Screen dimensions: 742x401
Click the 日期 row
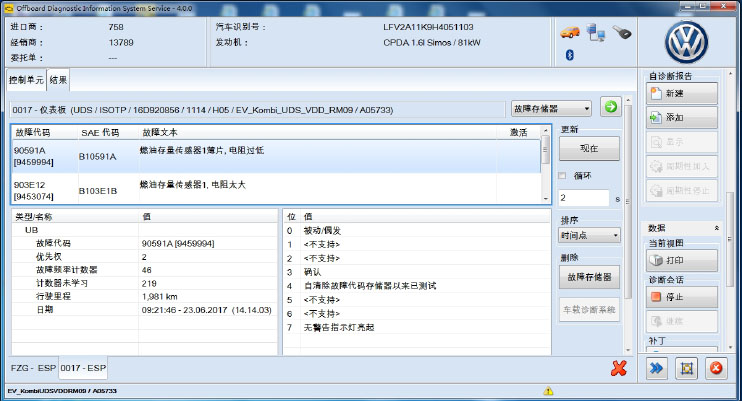[144, 310]
